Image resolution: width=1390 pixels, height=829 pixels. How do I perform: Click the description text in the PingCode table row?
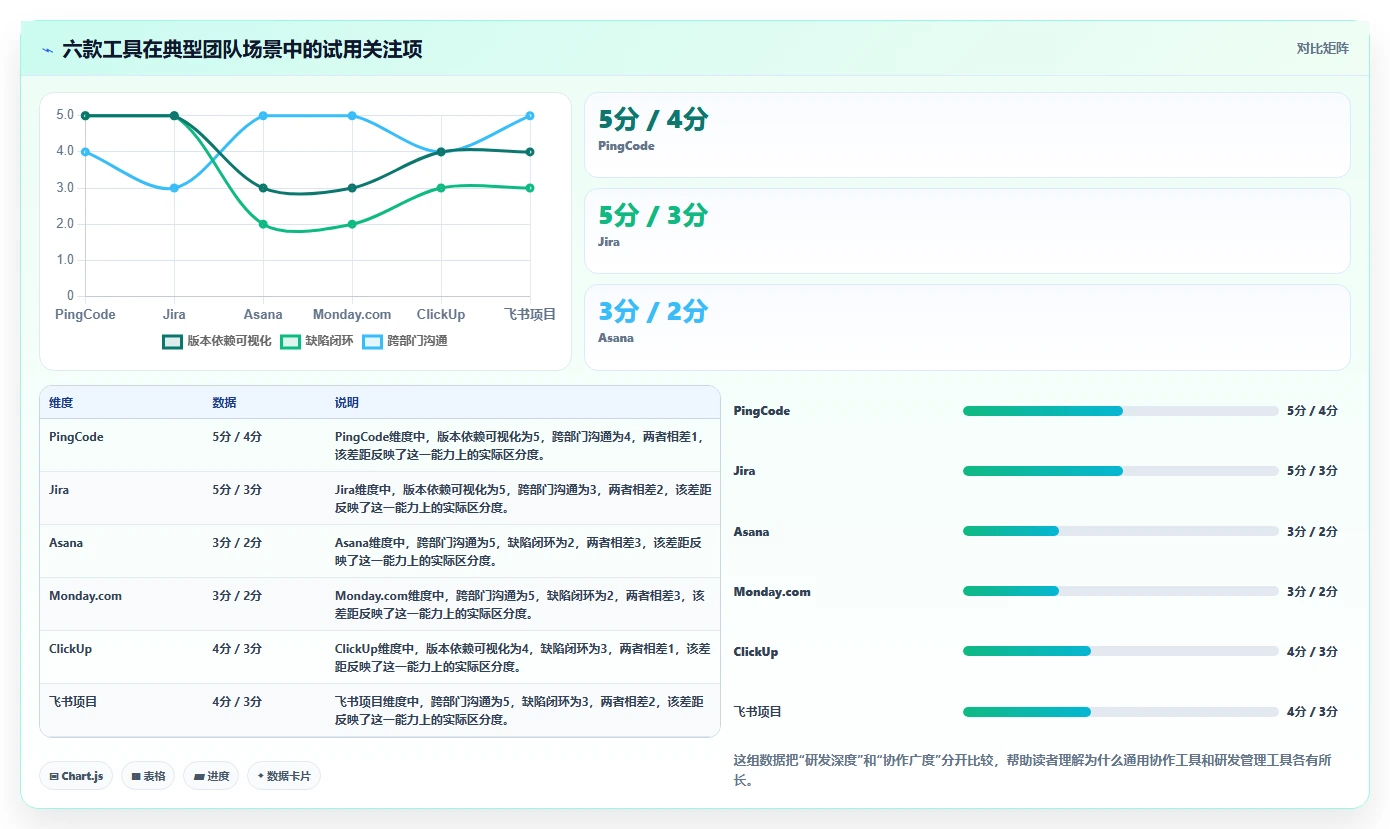[520, 445]
